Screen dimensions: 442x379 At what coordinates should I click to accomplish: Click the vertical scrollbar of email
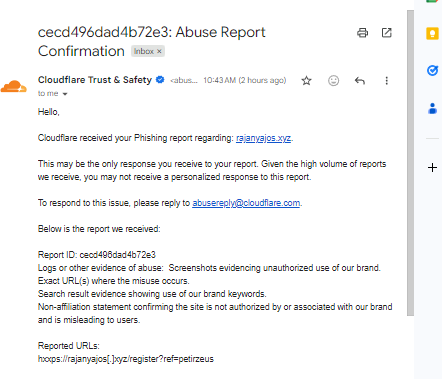pos(410,163)
